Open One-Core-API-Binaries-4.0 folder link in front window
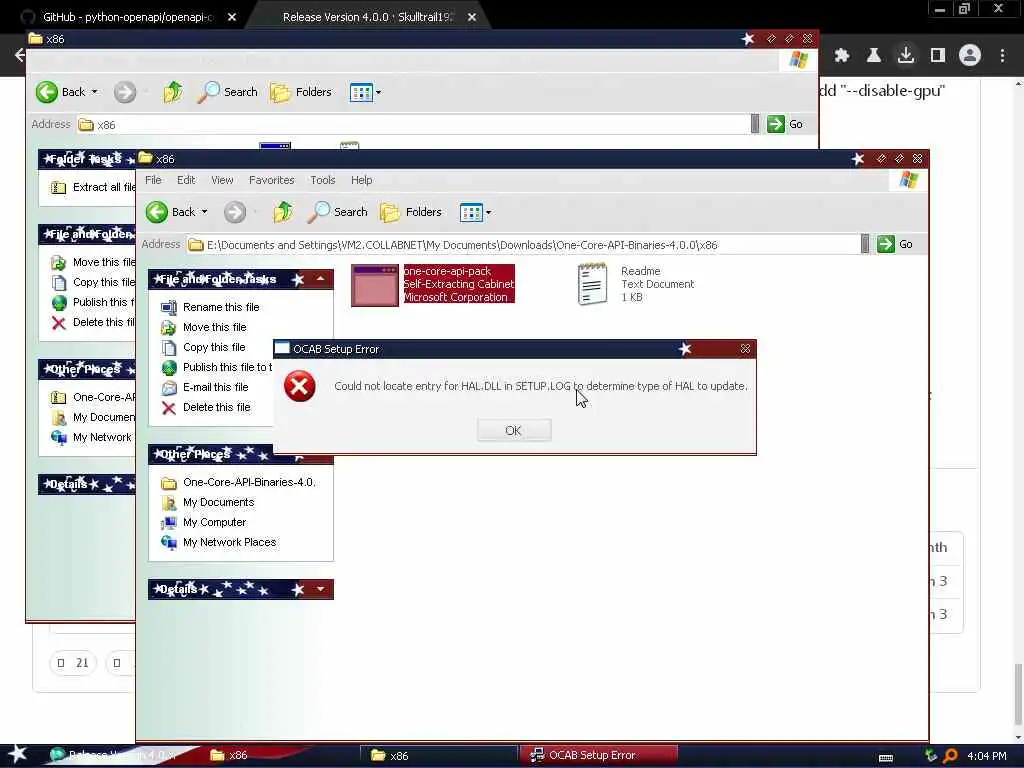This screenshot has width=1024, height=768. tap(249, 482)
